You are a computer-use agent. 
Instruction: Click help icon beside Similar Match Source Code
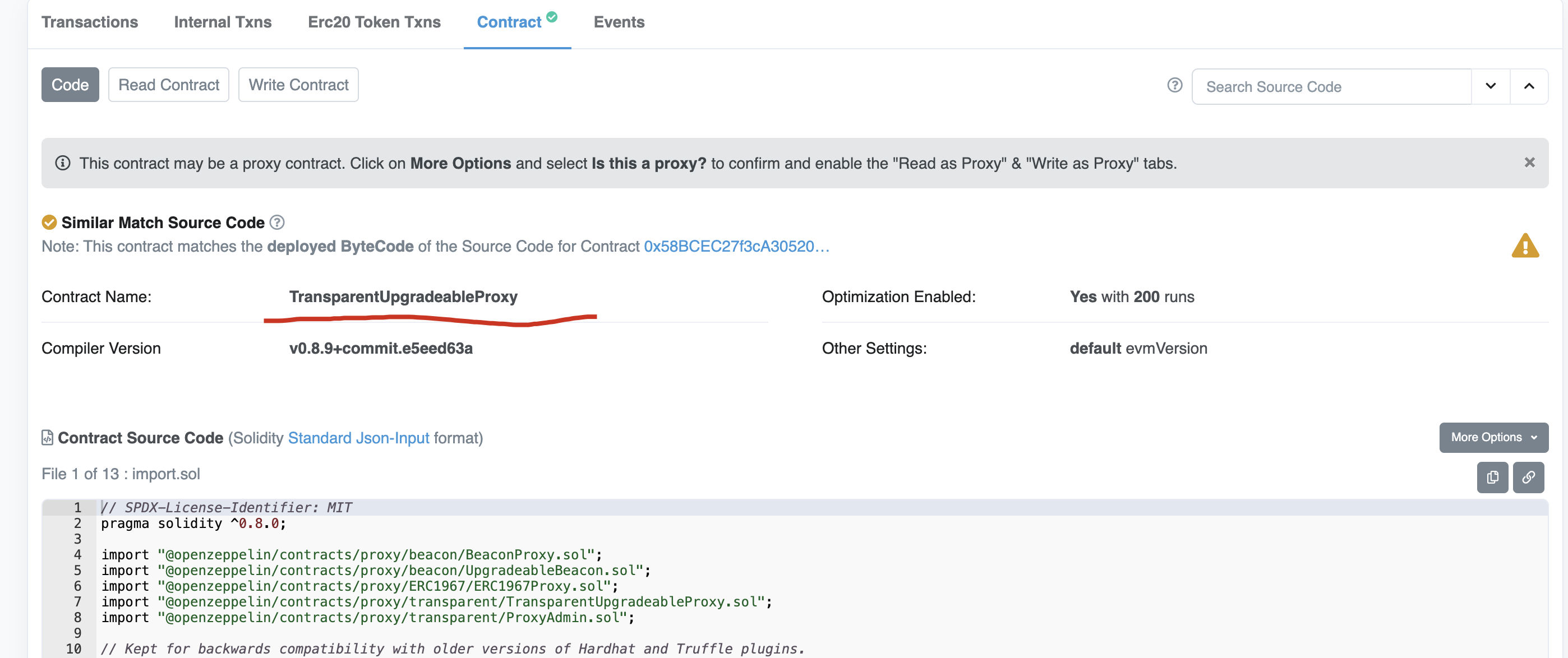point(277,223)
